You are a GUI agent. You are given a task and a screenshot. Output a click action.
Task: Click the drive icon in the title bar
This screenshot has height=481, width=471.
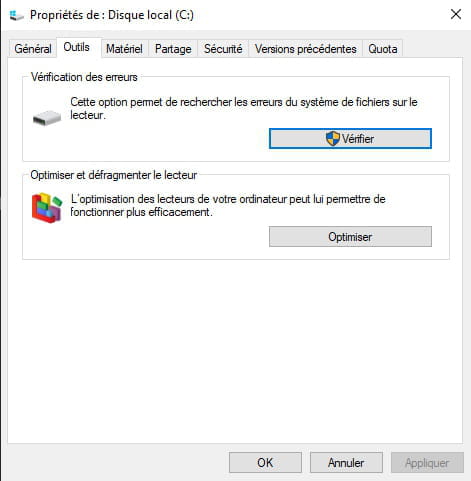(16, 15)
